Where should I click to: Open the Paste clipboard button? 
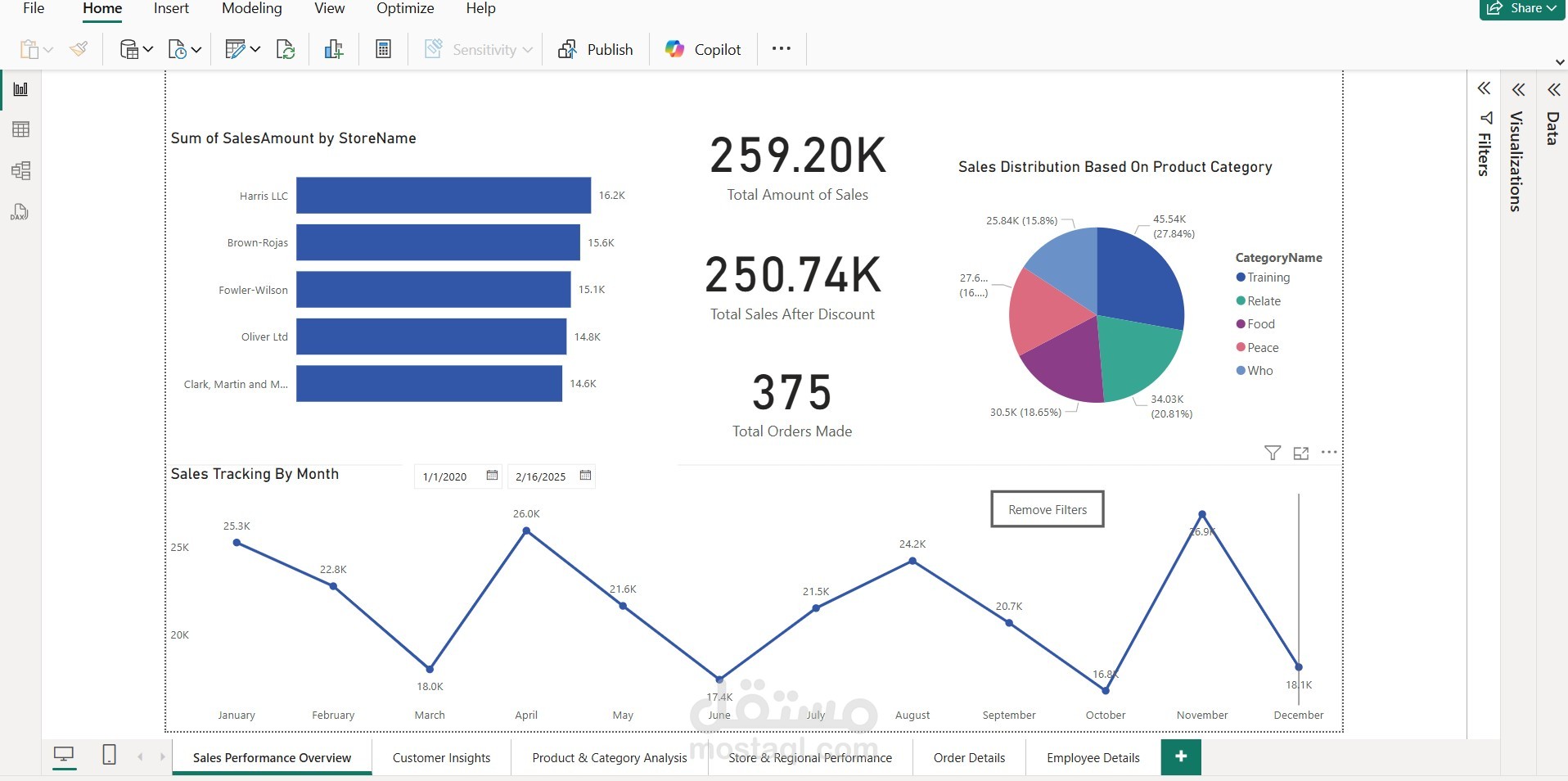[29, 49]
